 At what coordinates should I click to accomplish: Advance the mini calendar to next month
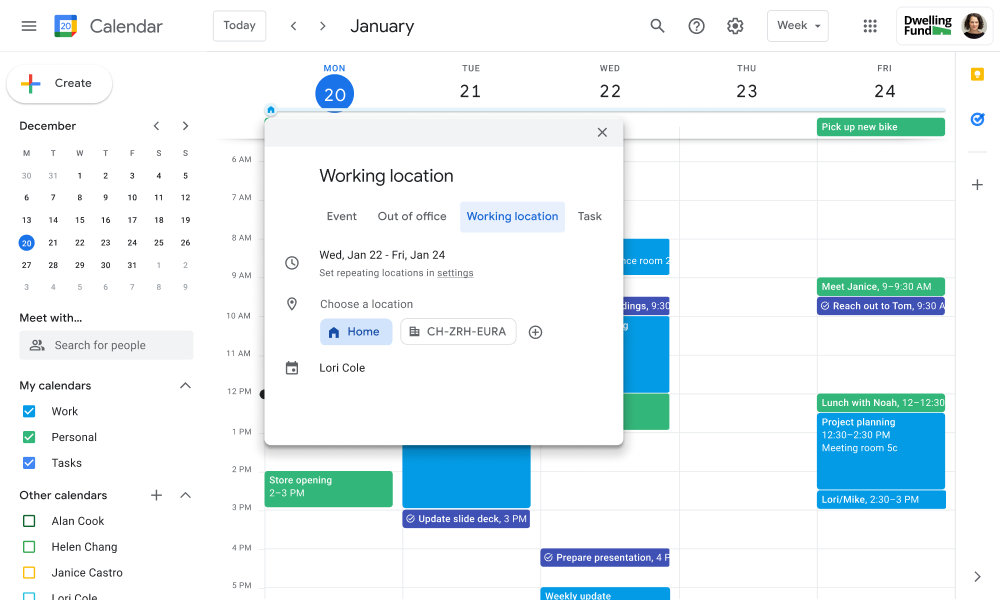(x=185, y=126)
